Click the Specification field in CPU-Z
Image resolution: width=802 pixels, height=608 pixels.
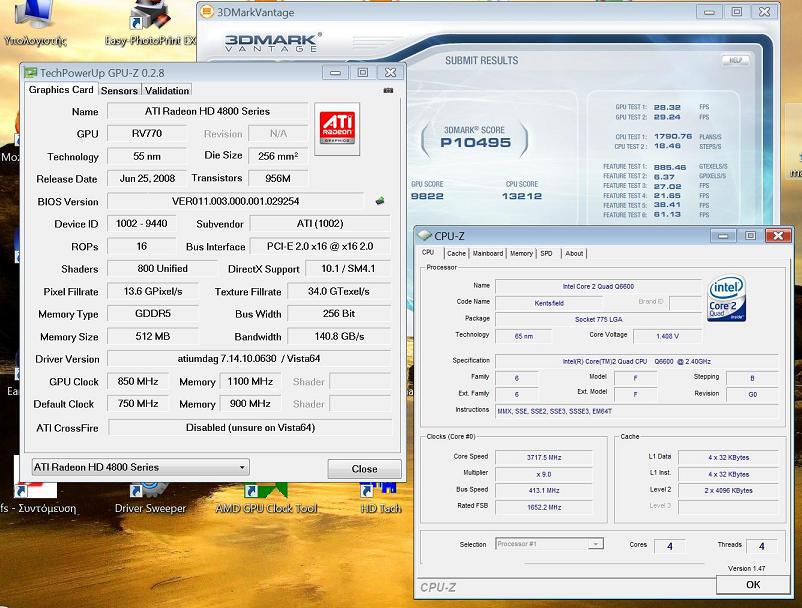637,361
